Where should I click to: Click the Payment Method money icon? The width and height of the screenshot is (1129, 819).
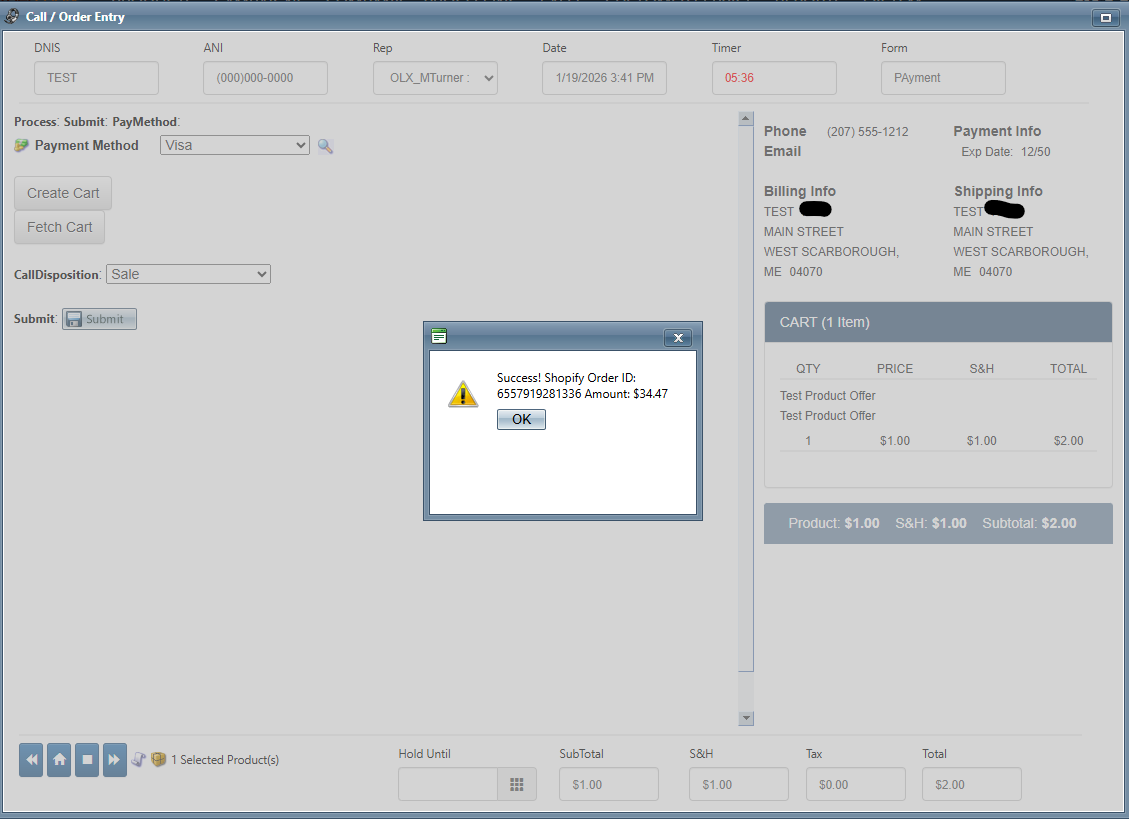22,146
